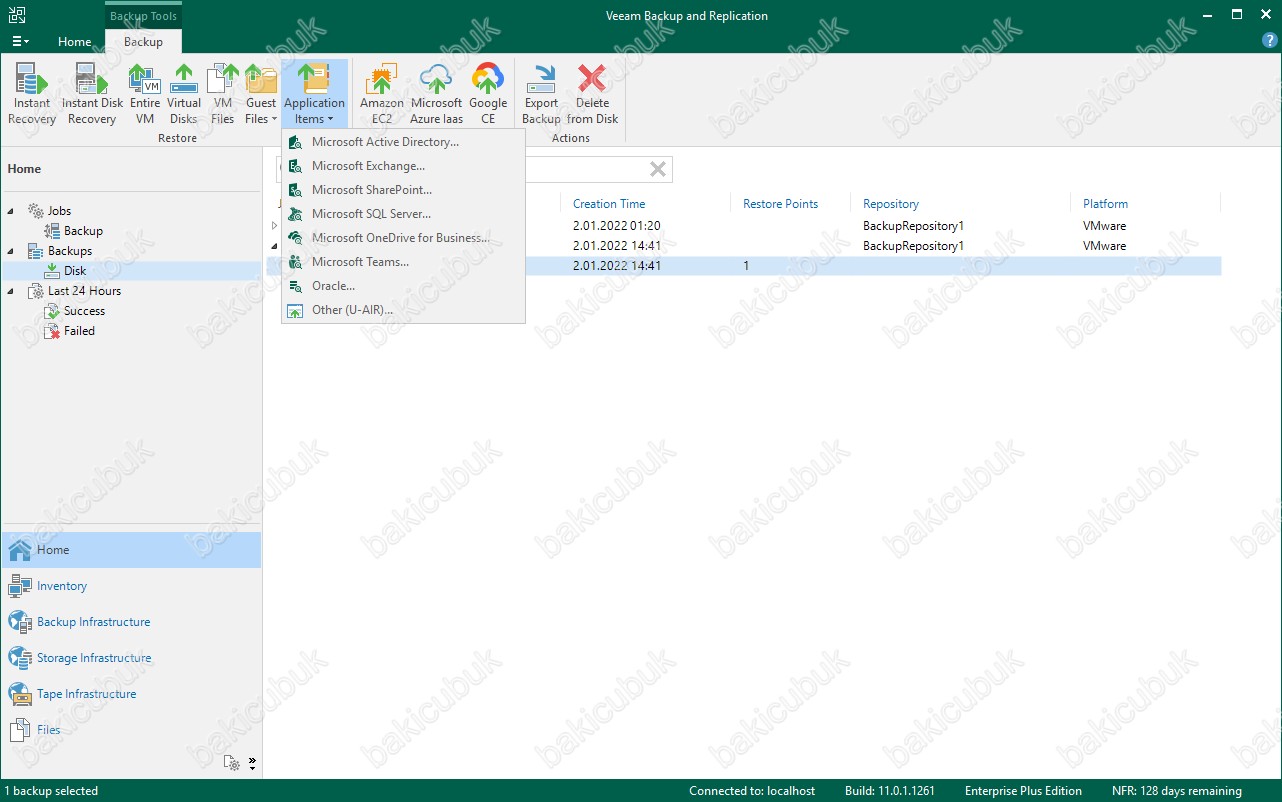Click Build: 11.0.1.1261 status text
The width and height of the screenshot is (1282, 802).
pos(890,791)
